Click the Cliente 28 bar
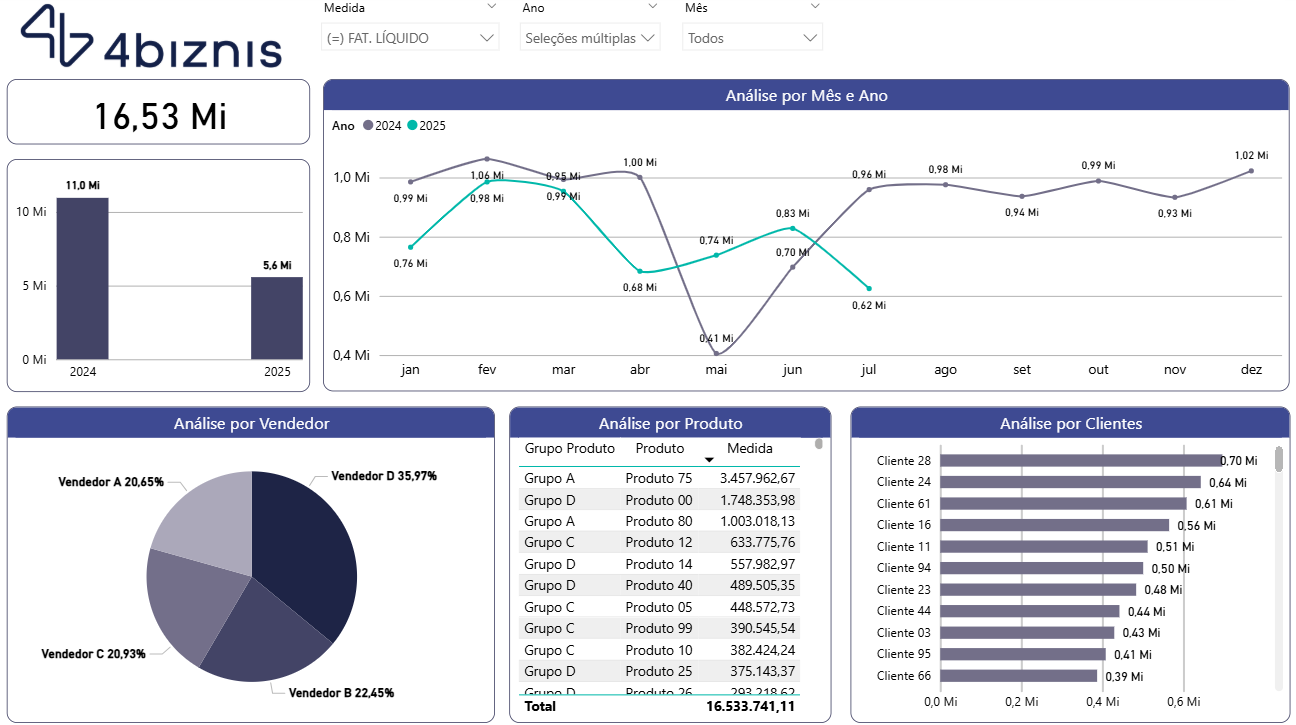1296x725 pixels. (1080, 461)
